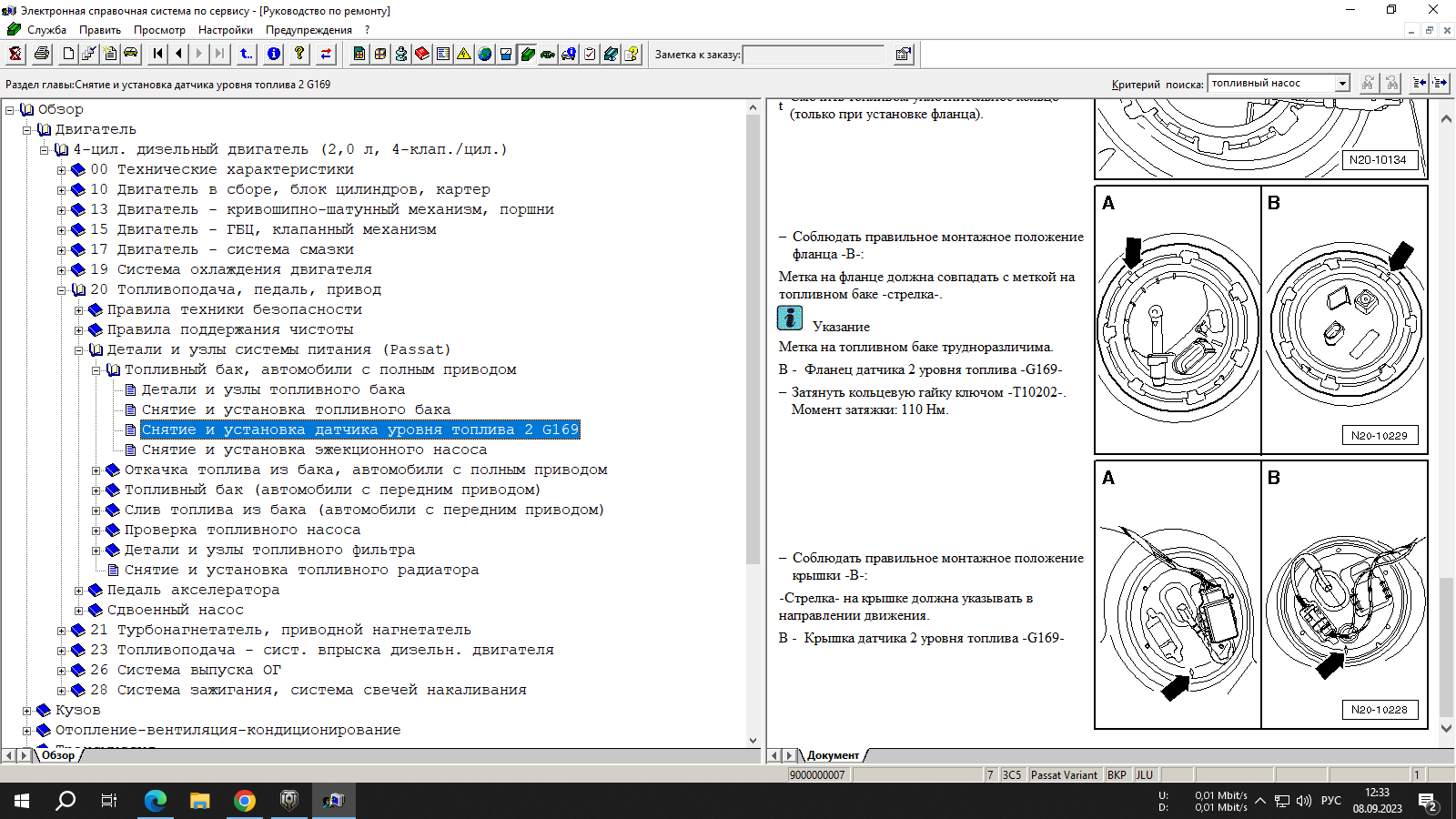The width and height of the screenshot is (1456, 819).
Task: Select 'Снятие и установка топливного бака'
Action: point(296,409)
